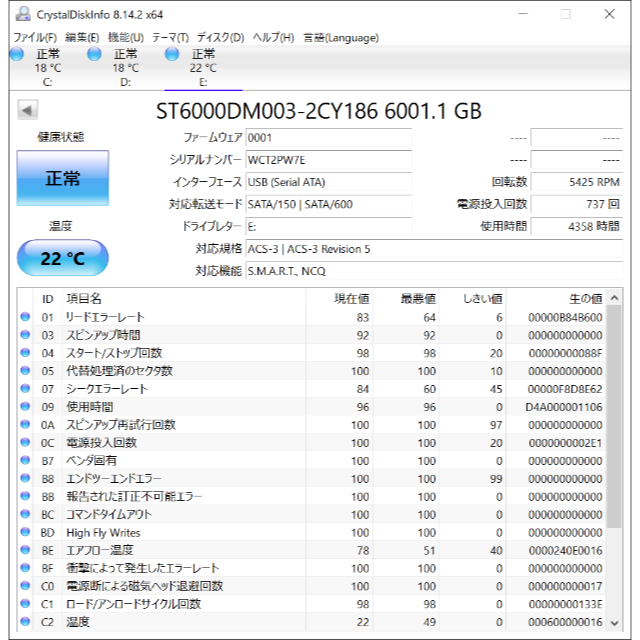Screen dimensions: 640x640
Task: Click status dot for 05 代替処理済のセクタ数
Action: coord(25,371)
